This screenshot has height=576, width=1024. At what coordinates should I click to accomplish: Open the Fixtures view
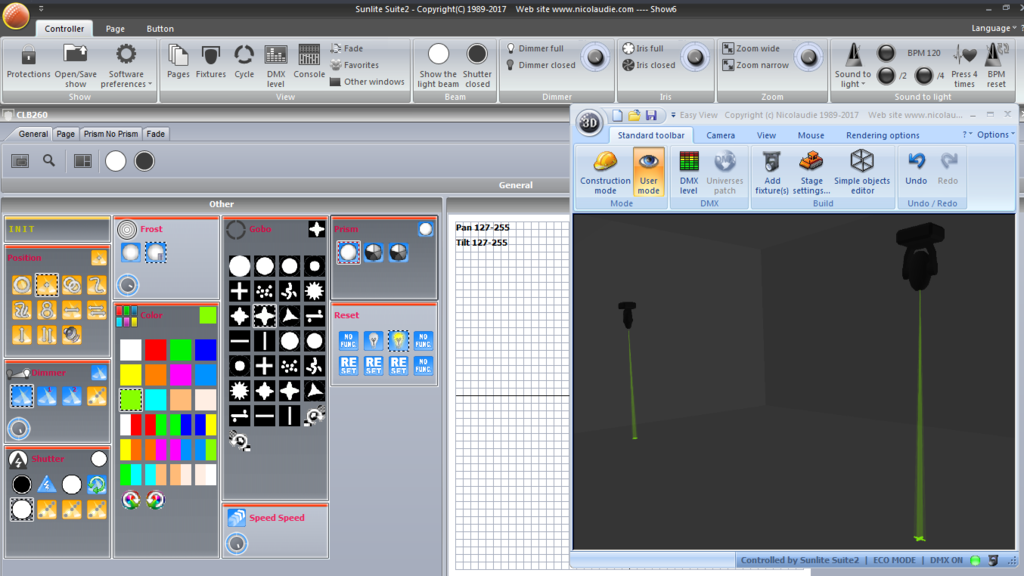pyautogui.click(x=210, y=62)
